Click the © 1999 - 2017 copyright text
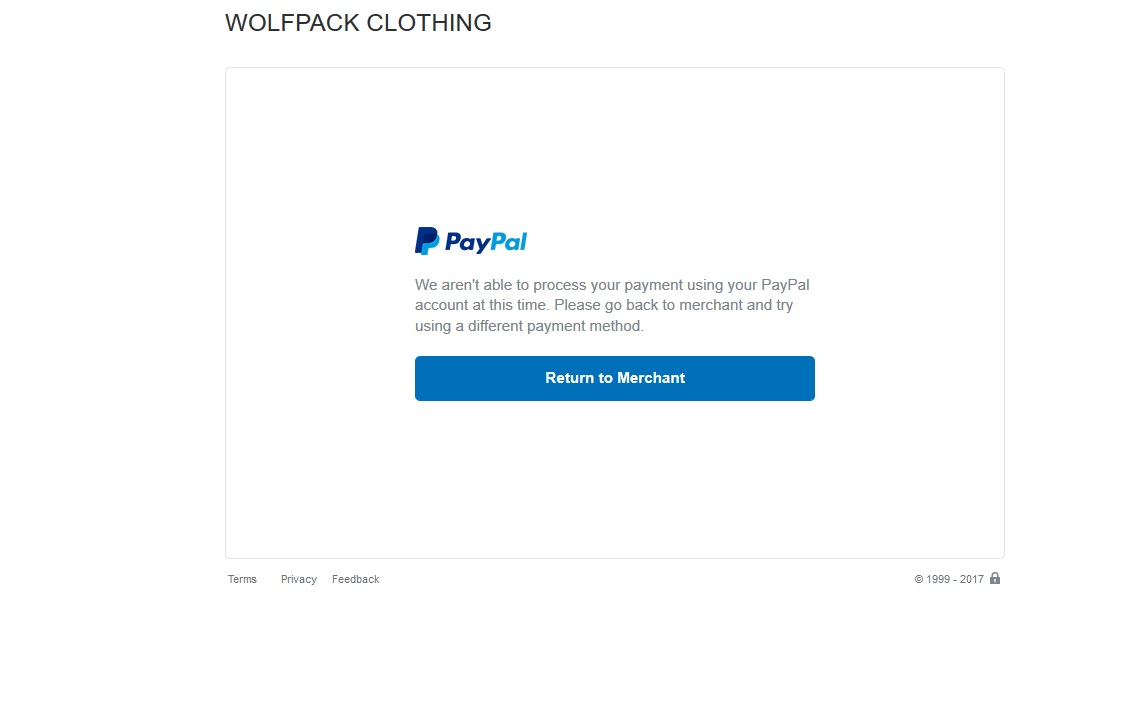Viewport: 1124px width, 701px height. (x=949, y=579)
